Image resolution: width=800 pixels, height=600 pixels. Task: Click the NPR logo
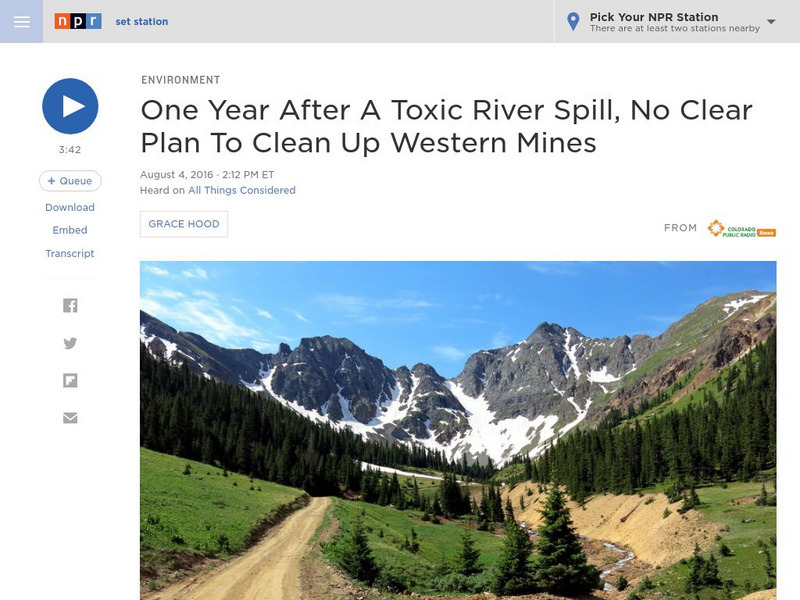pyautogui.click(x=78, y=21)
